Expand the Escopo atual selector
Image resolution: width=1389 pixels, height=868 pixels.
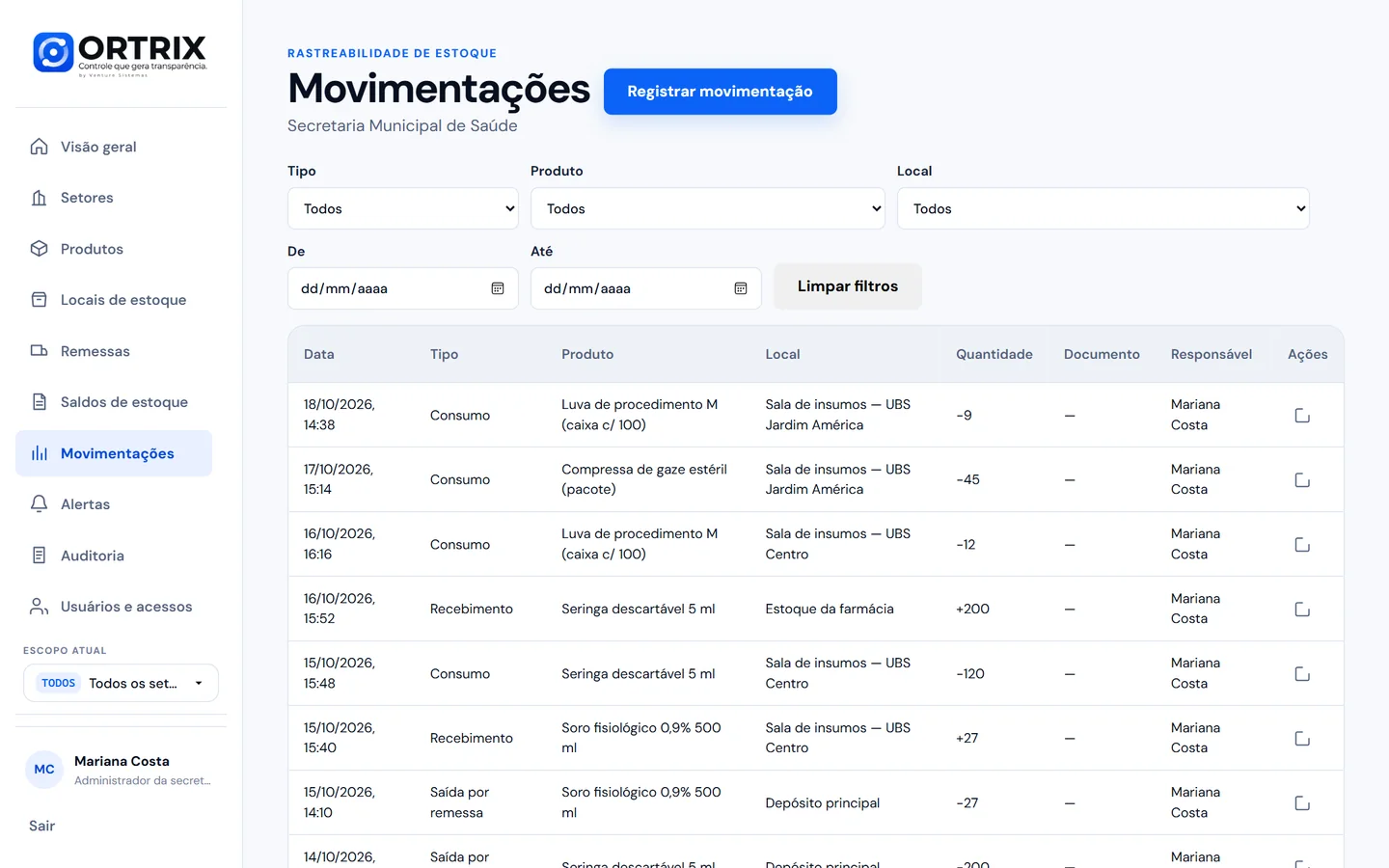[121, 683]
